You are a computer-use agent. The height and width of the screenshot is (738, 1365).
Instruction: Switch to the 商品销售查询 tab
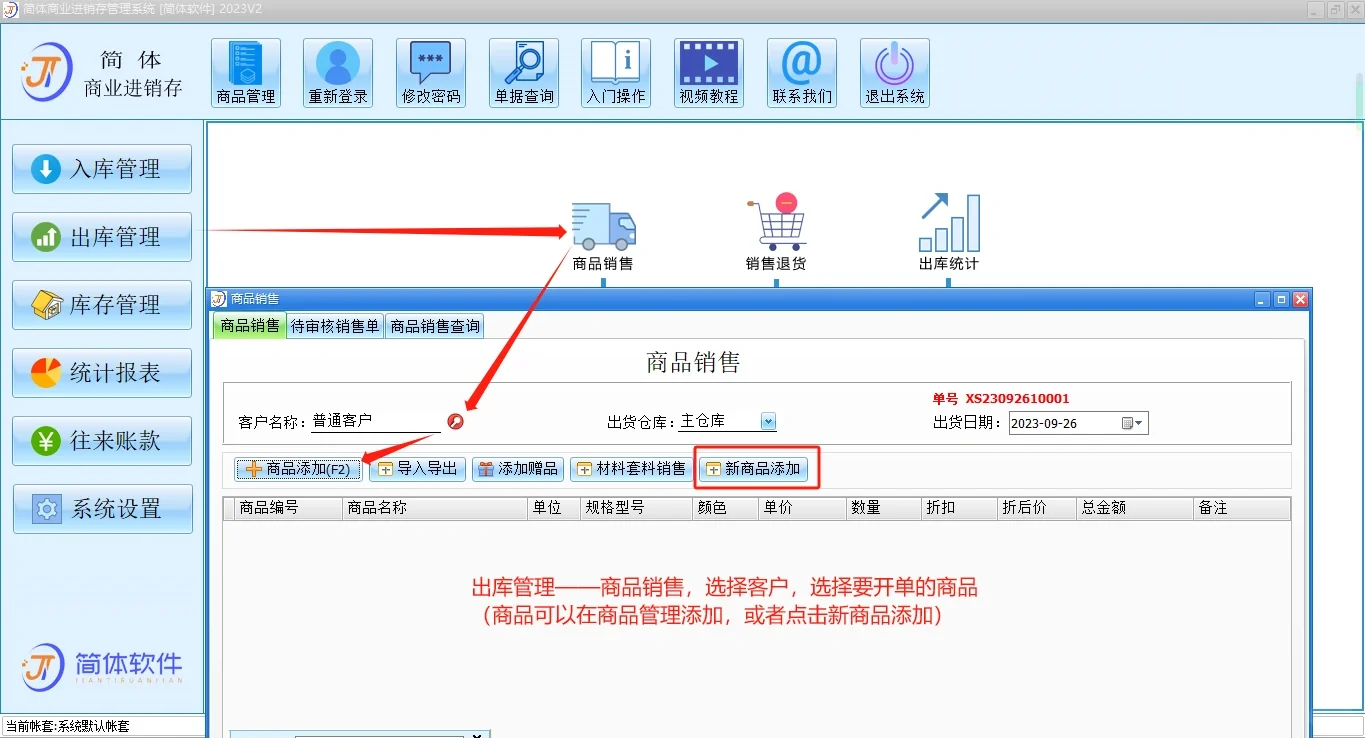pyautogui.click(x=434, y=326)
